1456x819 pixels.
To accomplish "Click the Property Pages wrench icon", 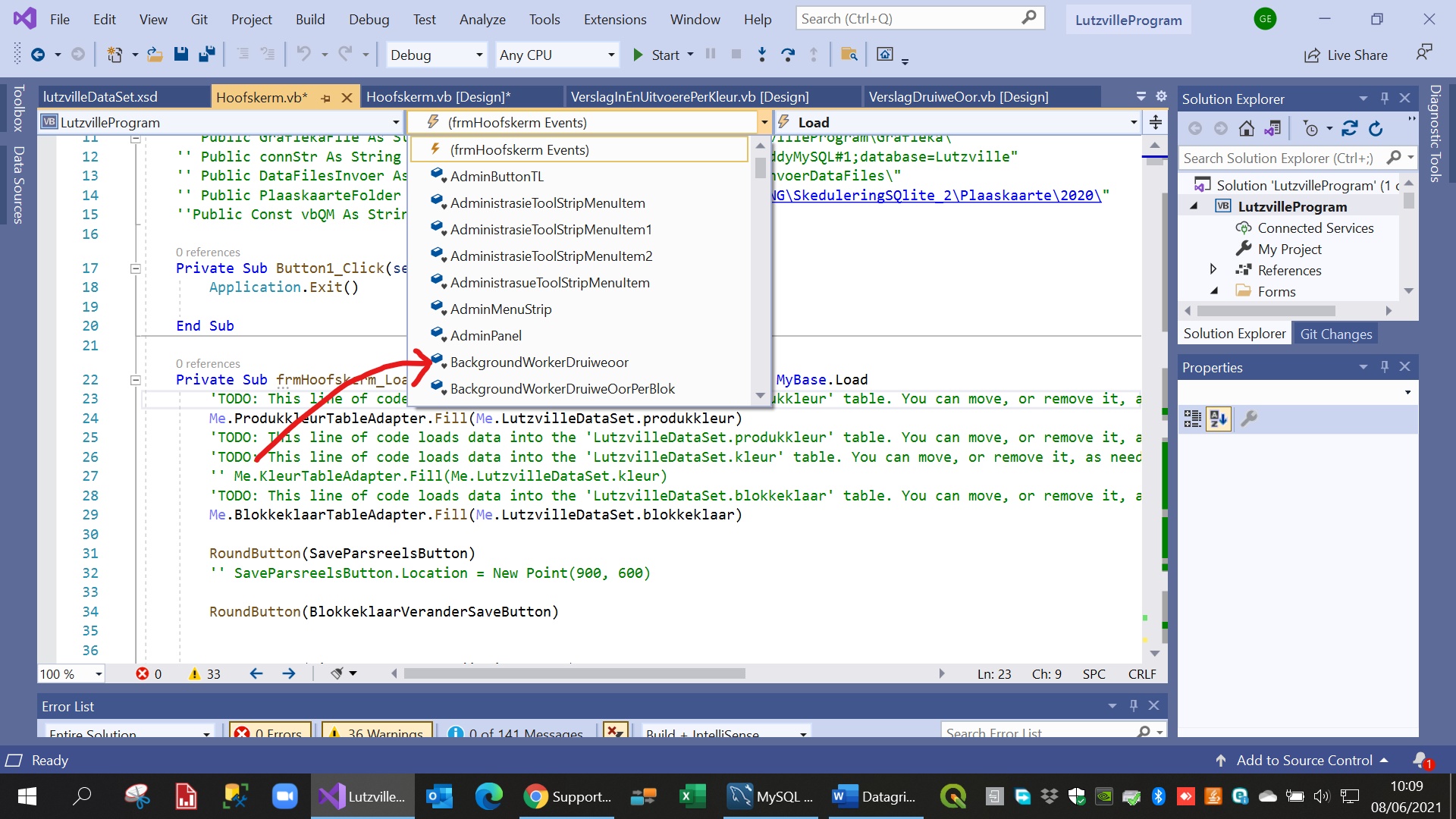I will tap(1248, 419).
